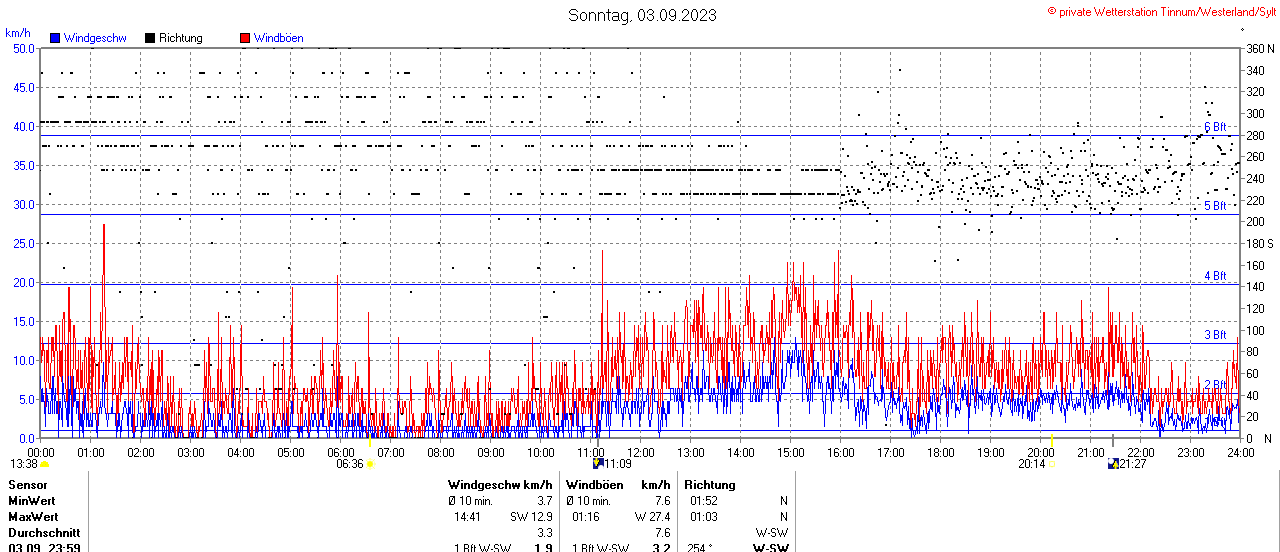Click the 03:00 tick on the time axis
Screen dimensions: 1280x552
191,452
